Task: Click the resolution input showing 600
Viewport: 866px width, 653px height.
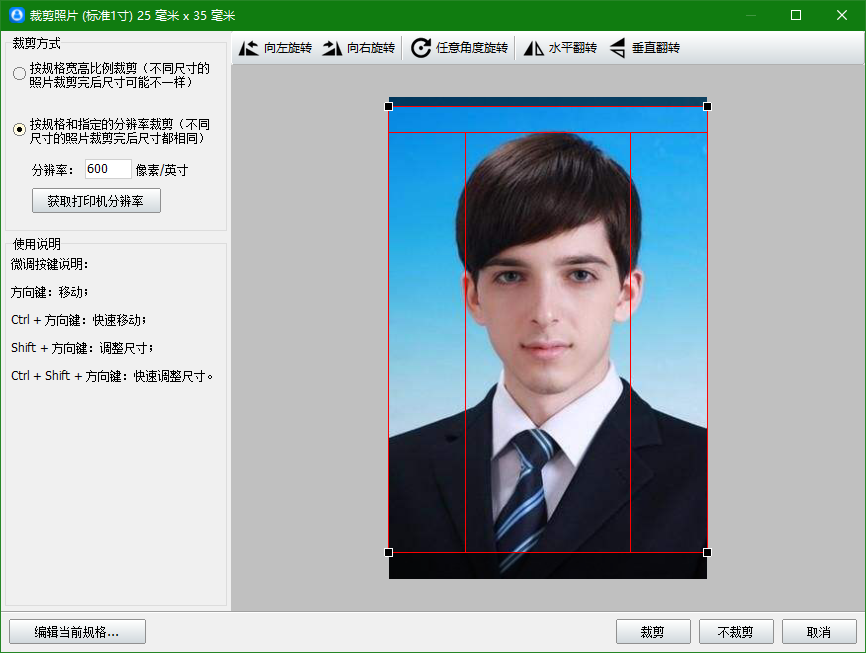Action: (107, 168)
